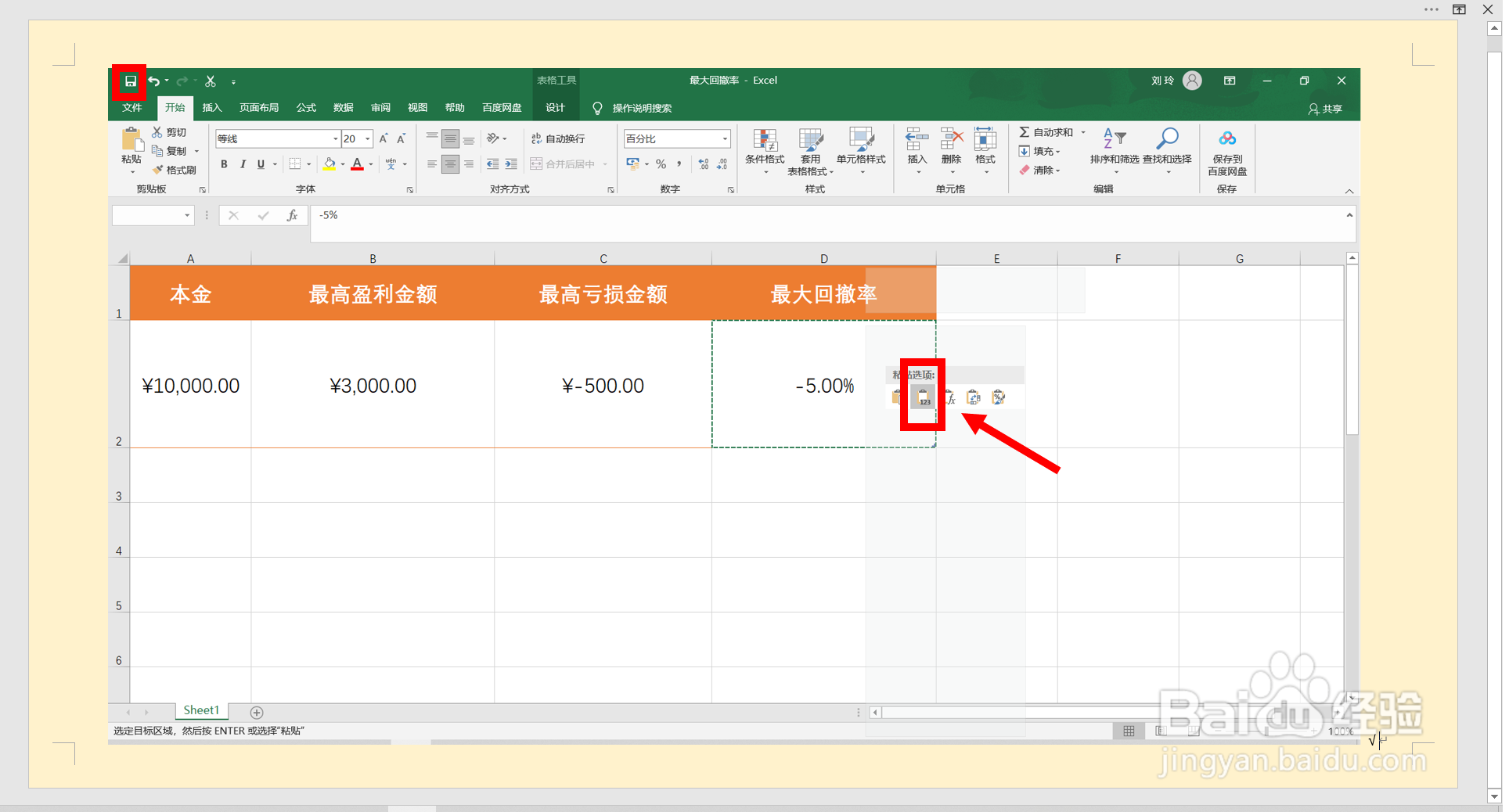1509x812 pixels.
Task: Click the paste values 123 icon
Action: coord(923,397)
